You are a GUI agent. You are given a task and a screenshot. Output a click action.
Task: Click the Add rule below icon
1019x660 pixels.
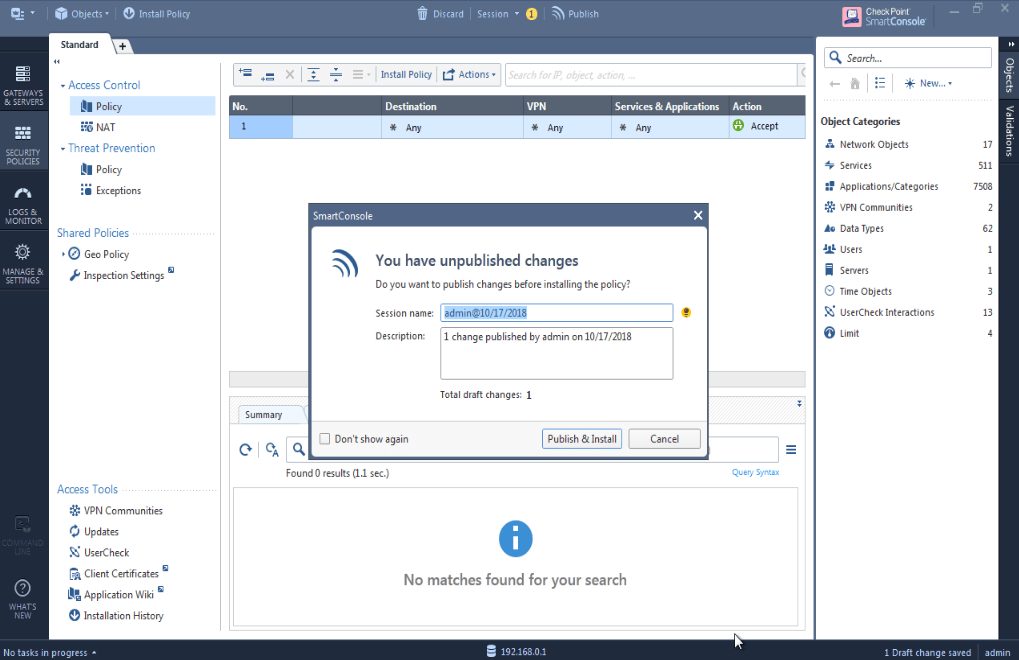pos(268,75)
